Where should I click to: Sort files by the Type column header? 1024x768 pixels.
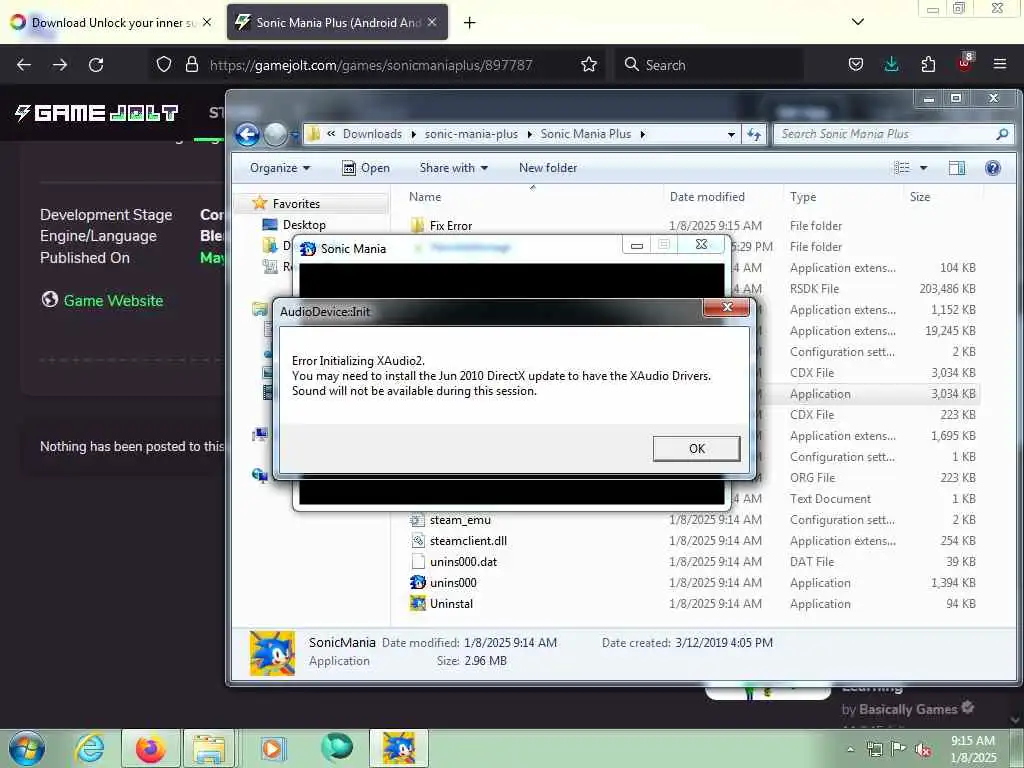pos(803,197)
